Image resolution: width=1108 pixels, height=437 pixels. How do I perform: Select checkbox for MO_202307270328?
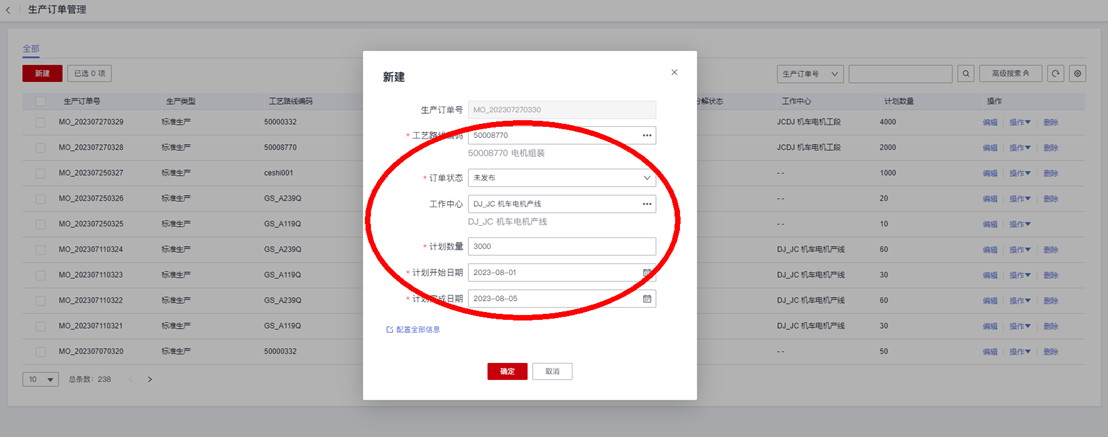[x=41, y=148]
